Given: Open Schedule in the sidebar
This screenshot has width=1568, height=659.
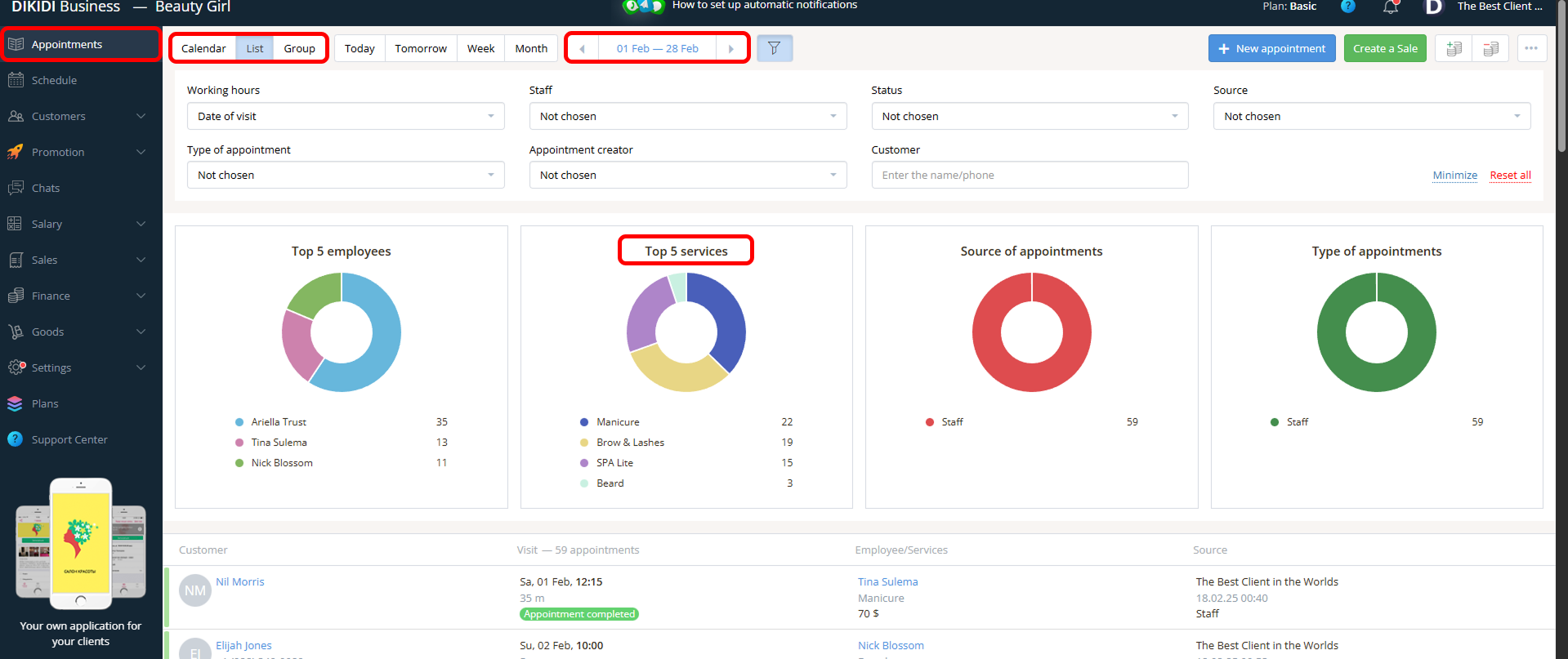Looking at the screenshot, I should [x=54, y=80].
